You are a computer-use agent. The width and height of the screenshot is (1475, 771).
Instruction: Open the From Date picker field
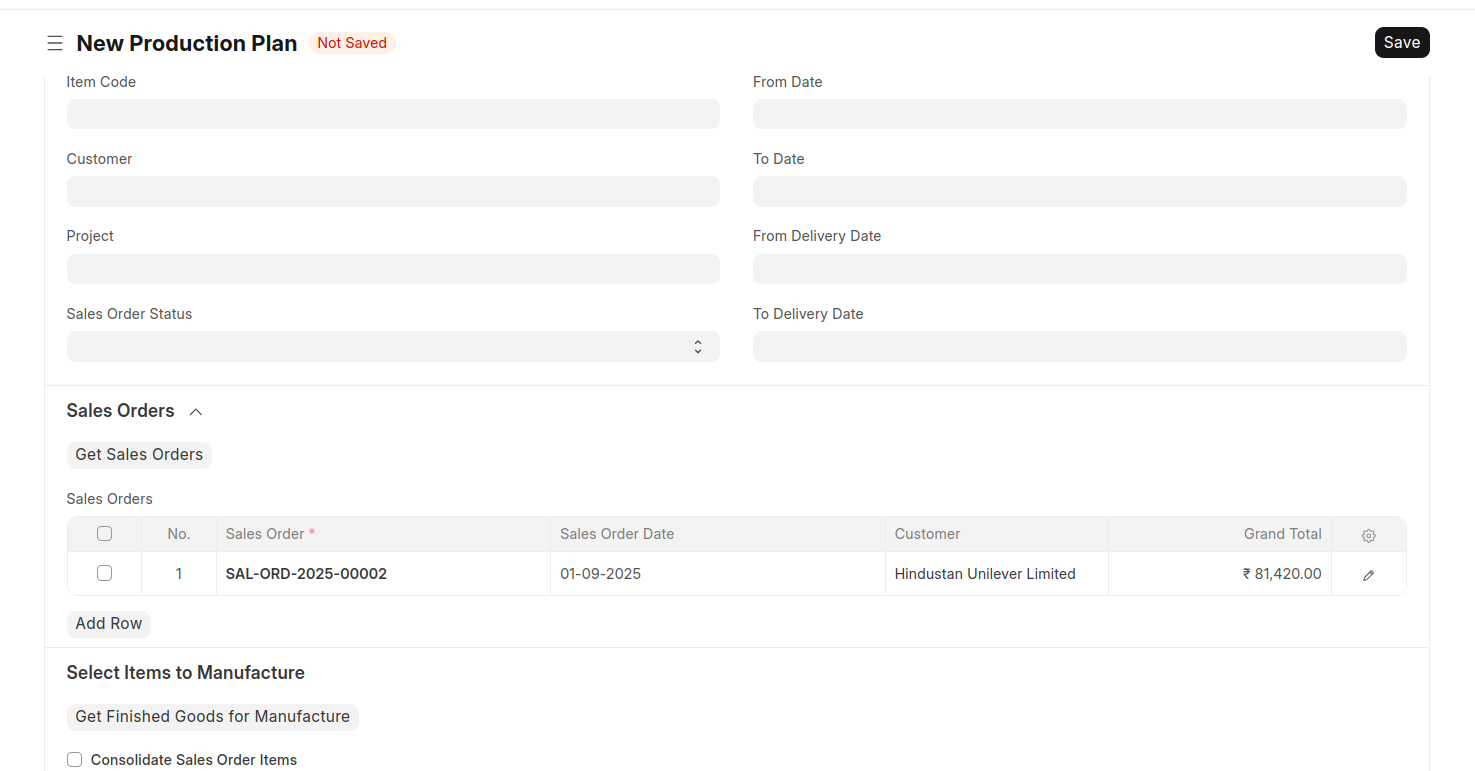tap(1079, 114)
